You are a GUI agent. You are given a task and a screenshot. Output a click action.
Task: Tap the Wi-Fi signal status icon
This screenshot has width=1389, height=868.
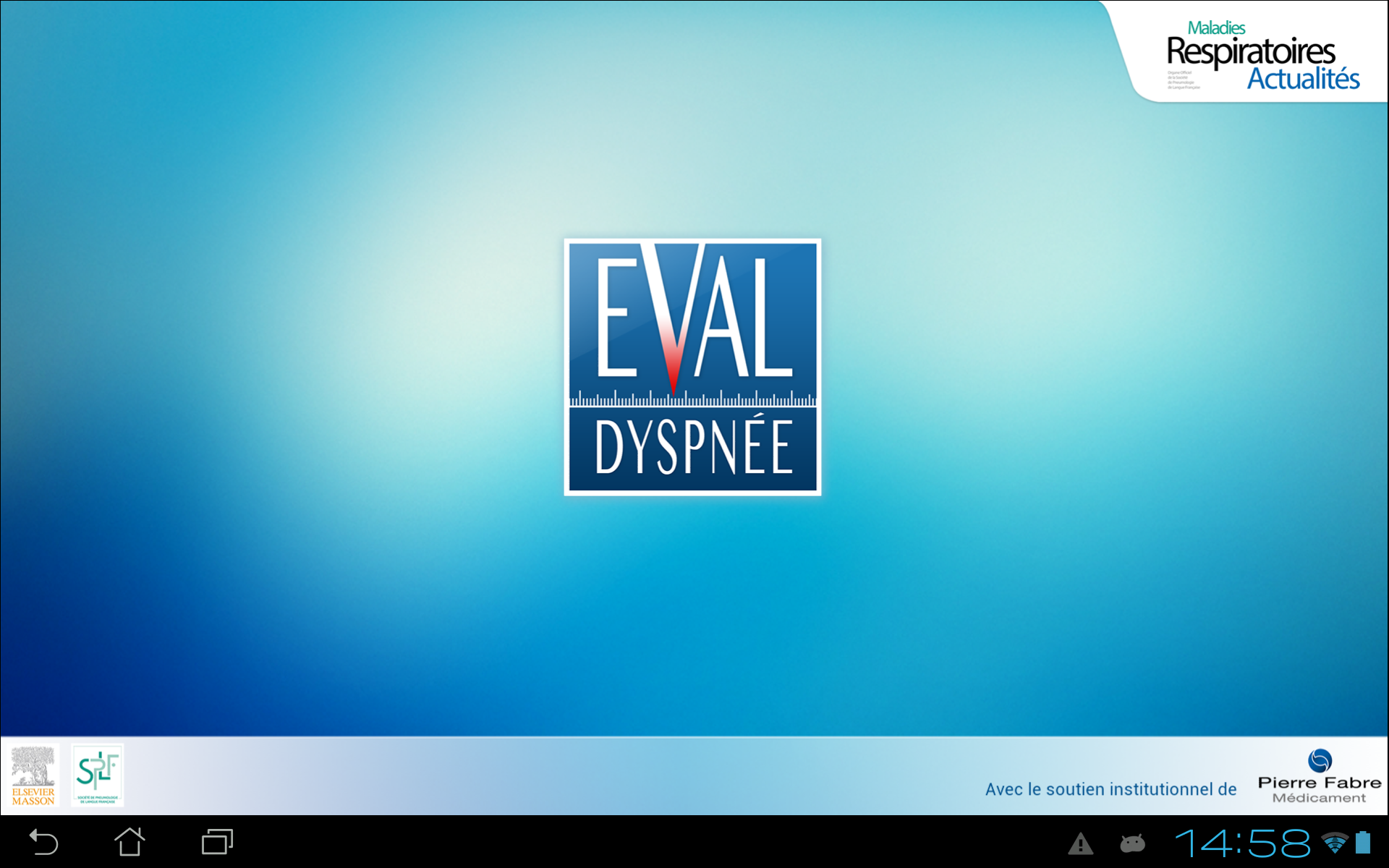click(x=1335, y=843)
